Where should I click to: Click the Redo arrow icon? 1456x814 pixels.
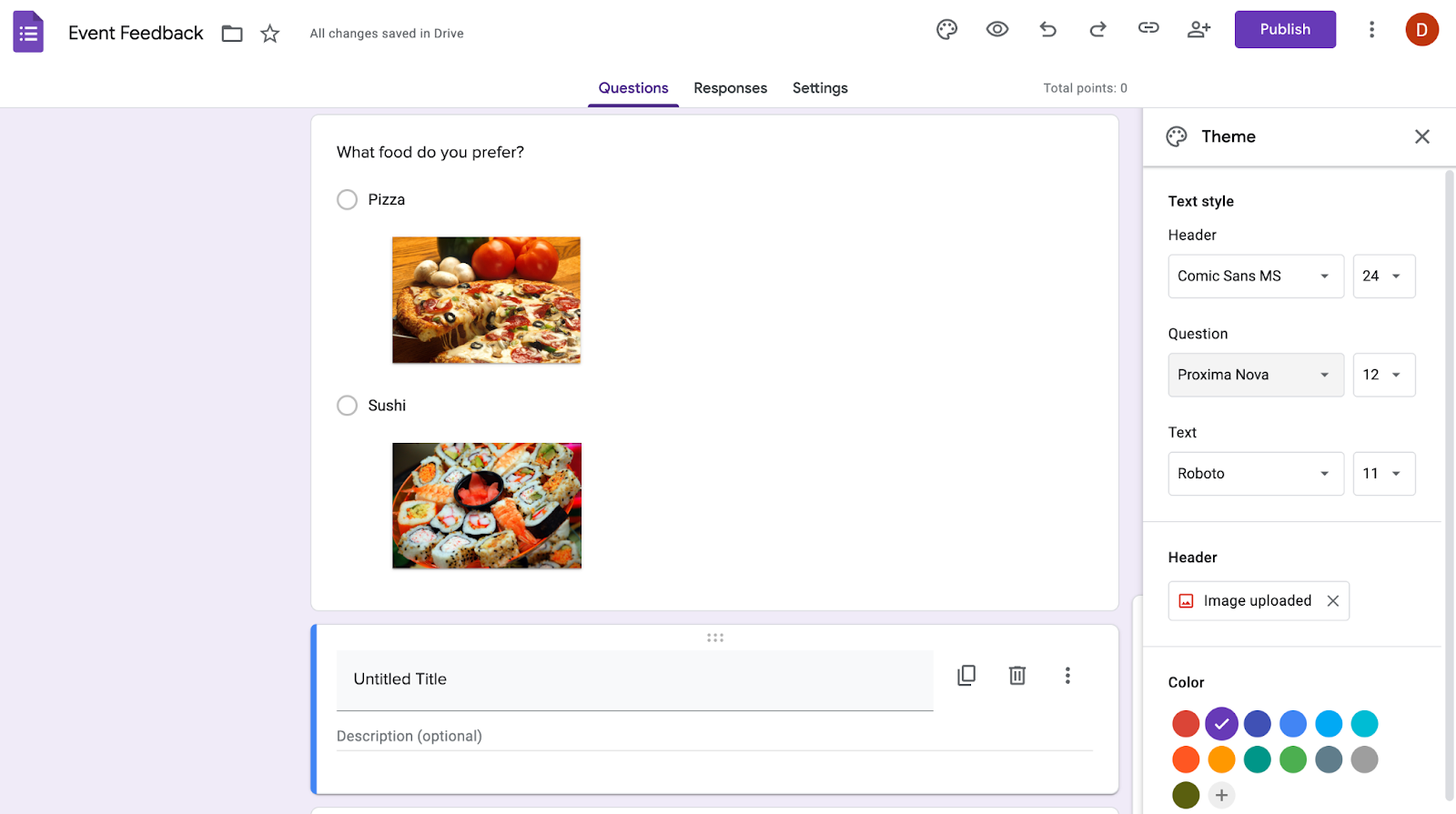click(1098, 30)
